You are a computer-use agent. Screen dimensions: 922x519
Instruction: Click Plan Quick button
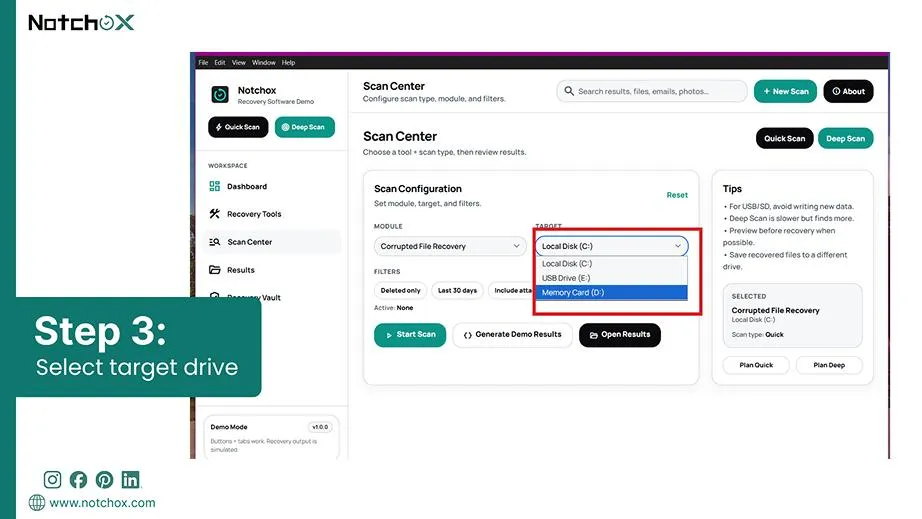(756, 365)
